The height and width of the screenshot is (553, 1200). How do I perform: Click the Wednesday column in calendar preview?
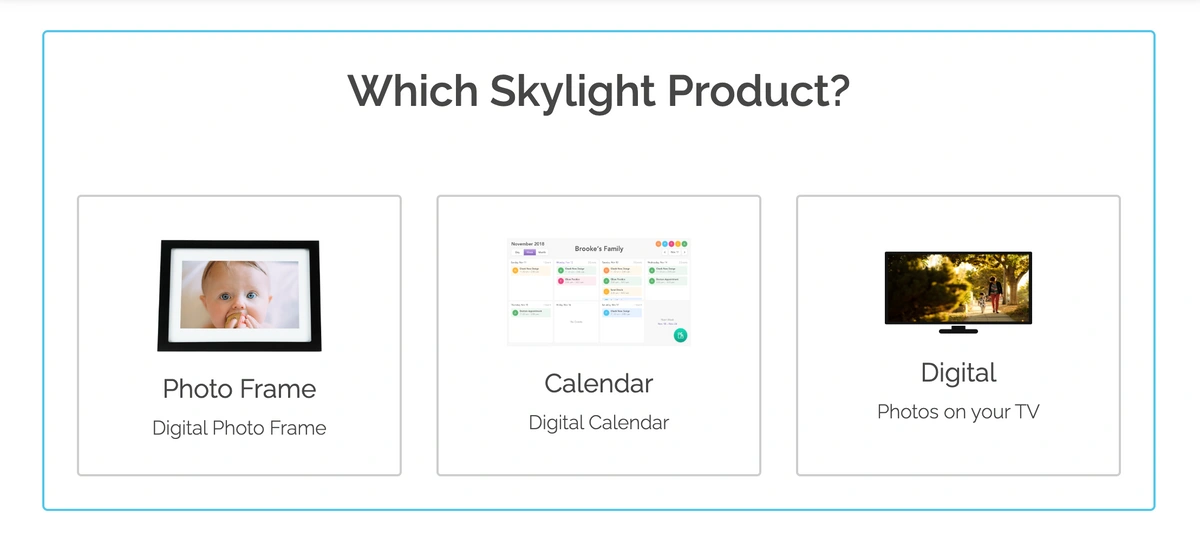click(667, 280)
